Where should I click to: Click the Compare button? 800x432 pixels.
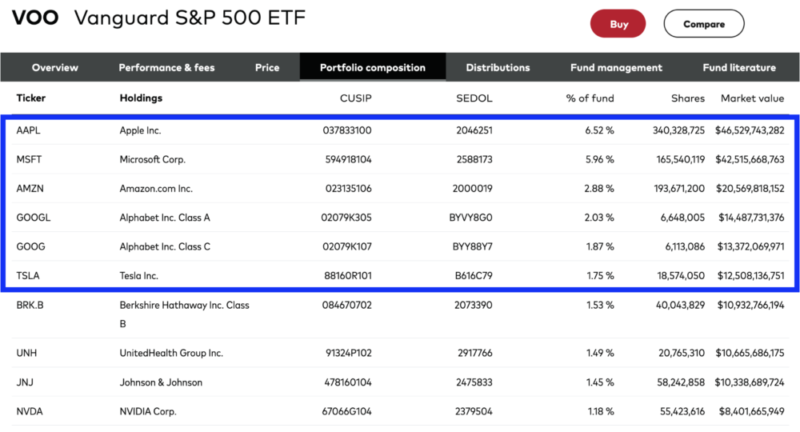[x=704, y=23]
